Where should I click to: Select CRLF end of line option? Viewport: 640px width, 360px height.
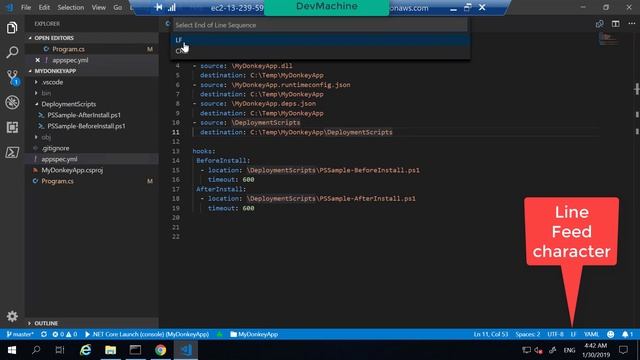click(320, 51)
